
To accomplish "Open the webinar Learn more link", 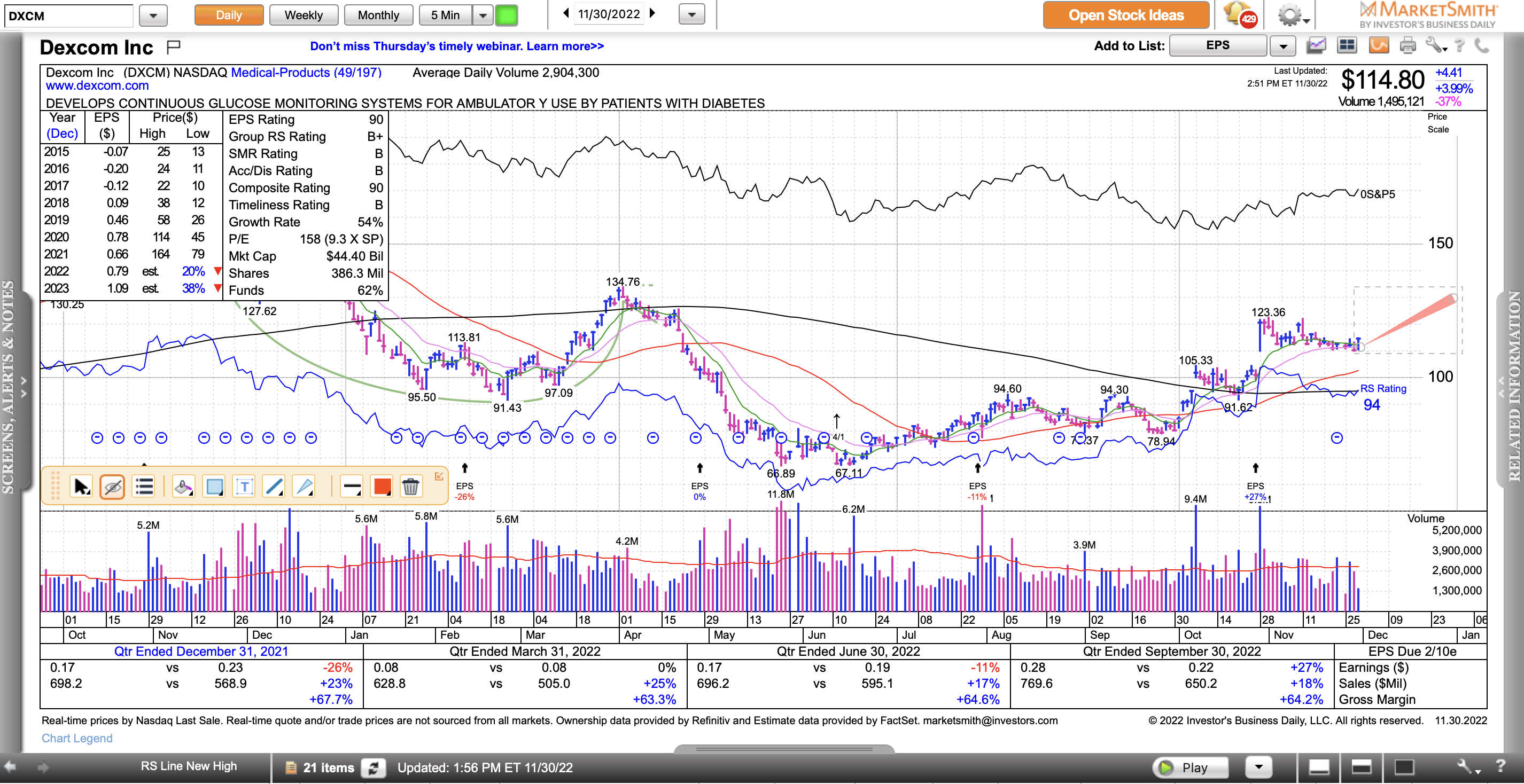I will click(565, 46).
